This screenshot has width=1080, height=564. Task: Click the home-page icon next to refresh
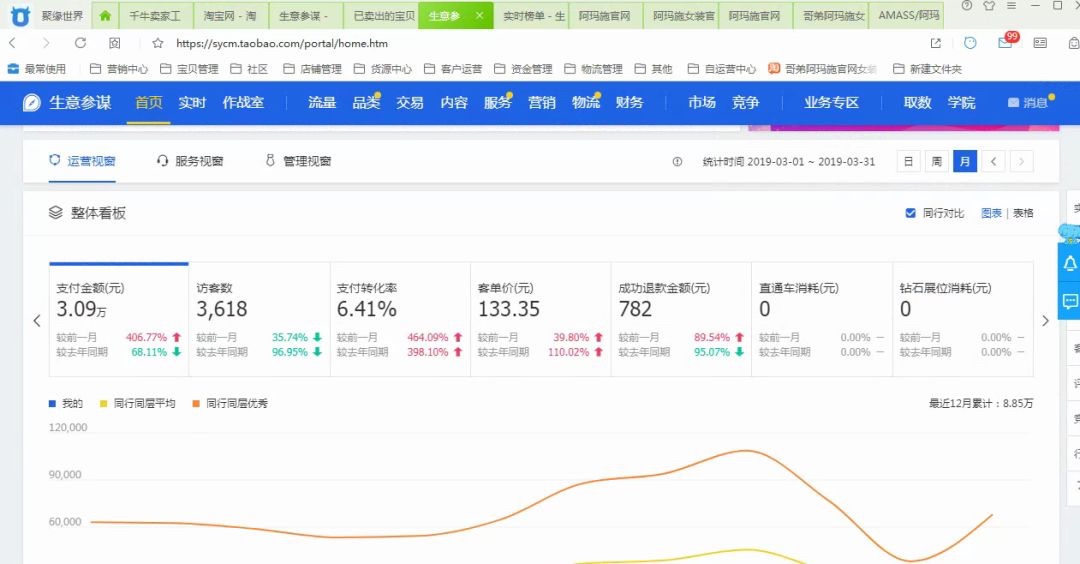pyautogui.click(x=115, y=43)
